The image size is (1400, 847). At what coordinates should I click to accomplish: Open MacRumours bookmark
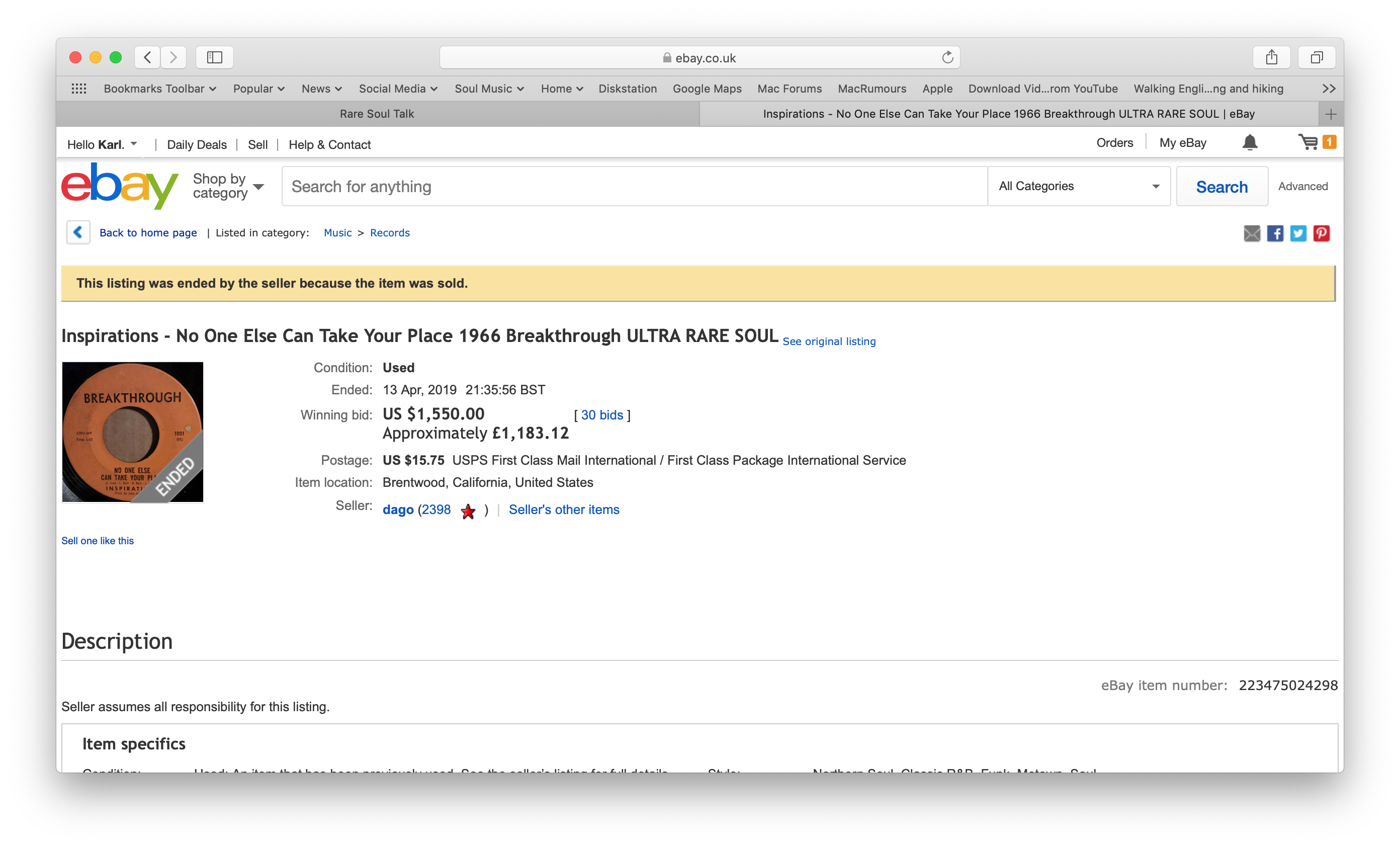871,89
